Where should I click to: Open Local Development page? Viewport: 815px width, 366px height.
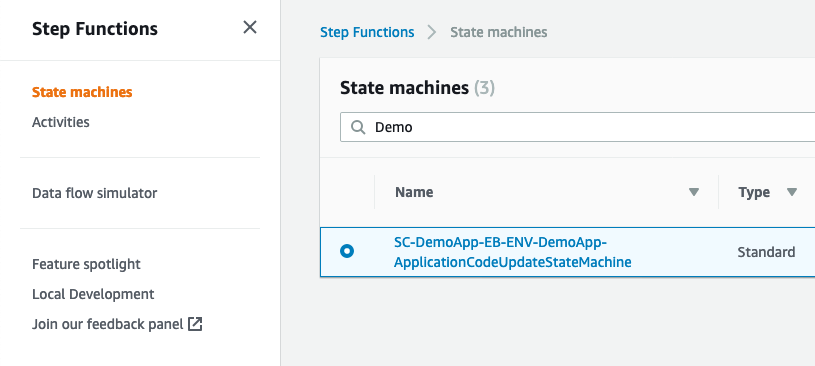tap(93, 294)
